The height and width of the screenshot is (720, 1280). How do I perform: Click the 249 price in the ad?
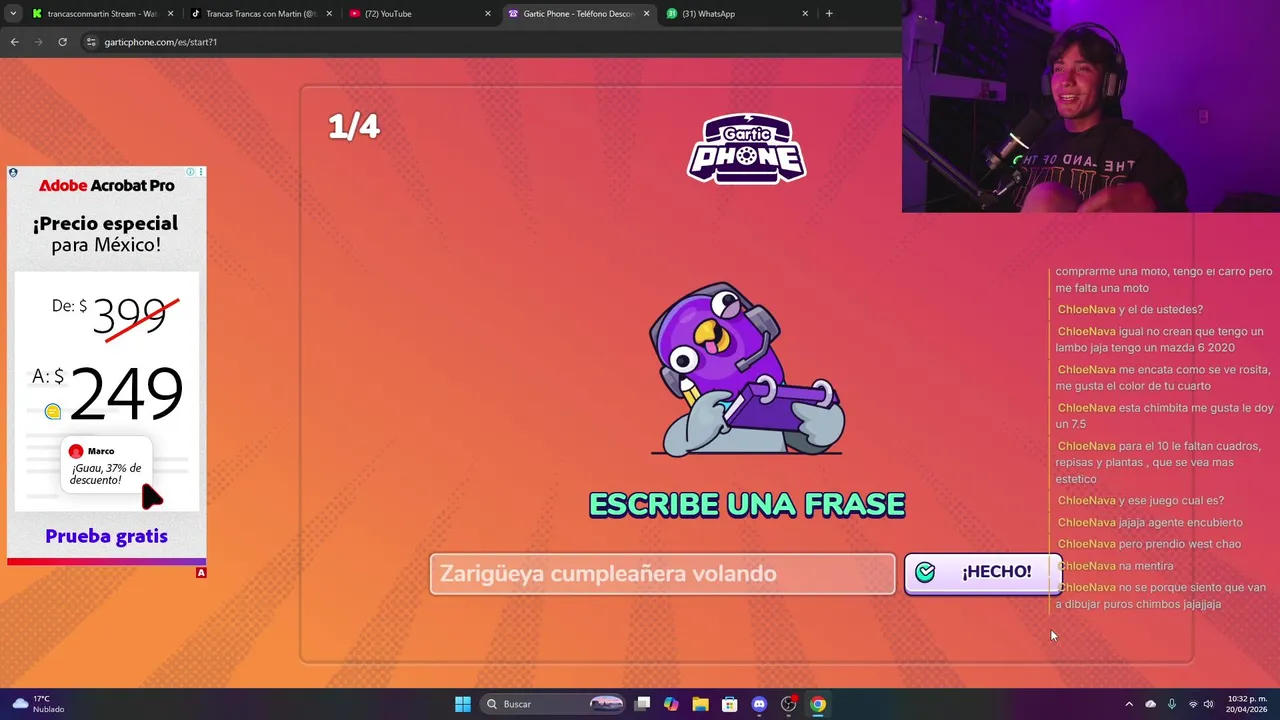pos(126,393)
